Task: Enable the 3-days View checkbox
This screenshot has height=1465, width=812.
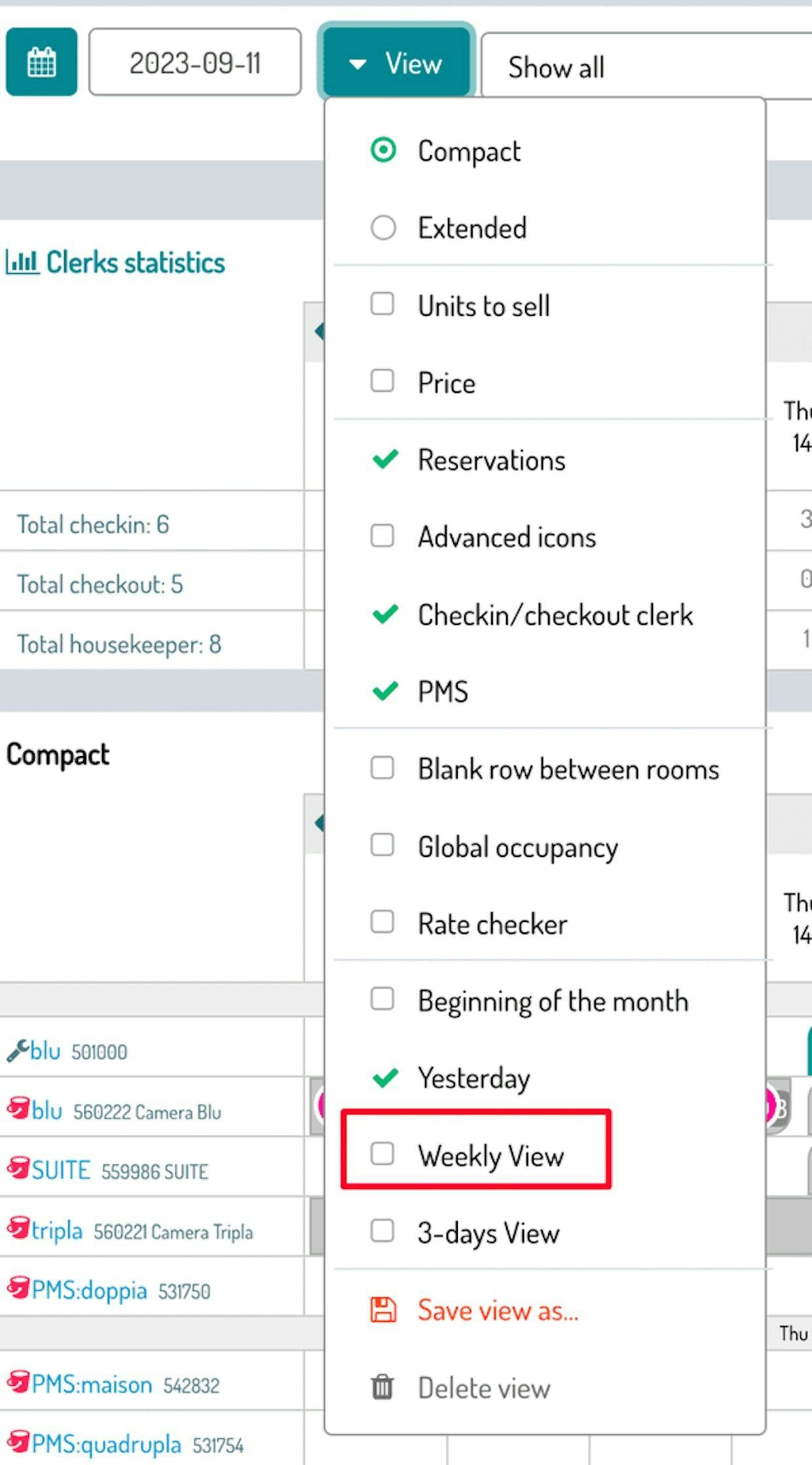Action: point(382,1231)
